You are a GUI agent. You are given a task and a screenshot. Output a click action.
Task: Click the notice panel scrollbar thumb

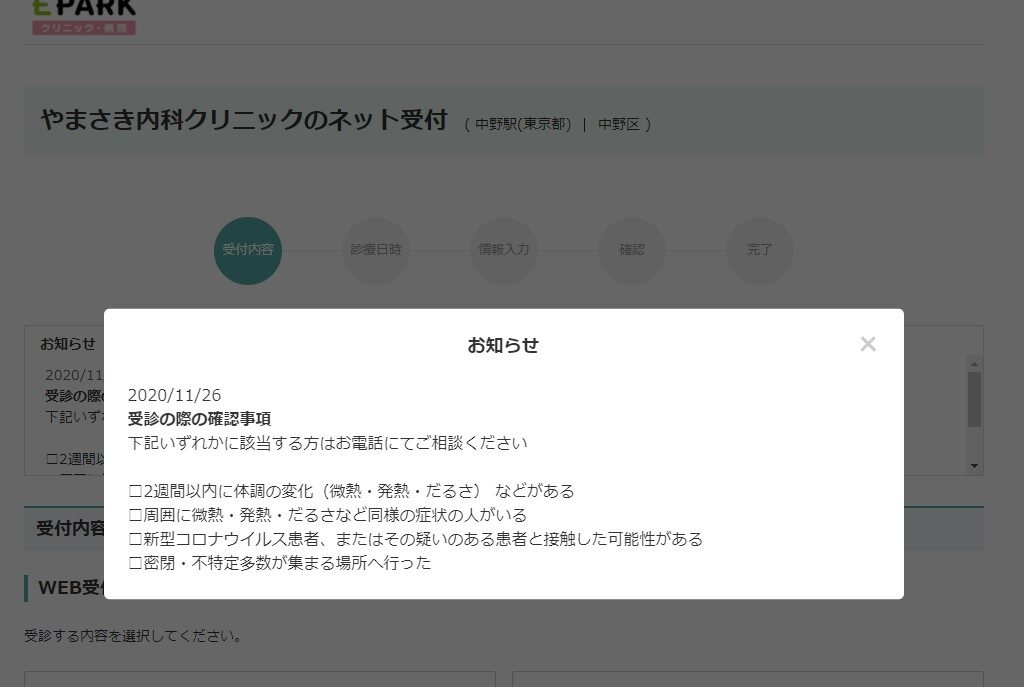(974, 399)
